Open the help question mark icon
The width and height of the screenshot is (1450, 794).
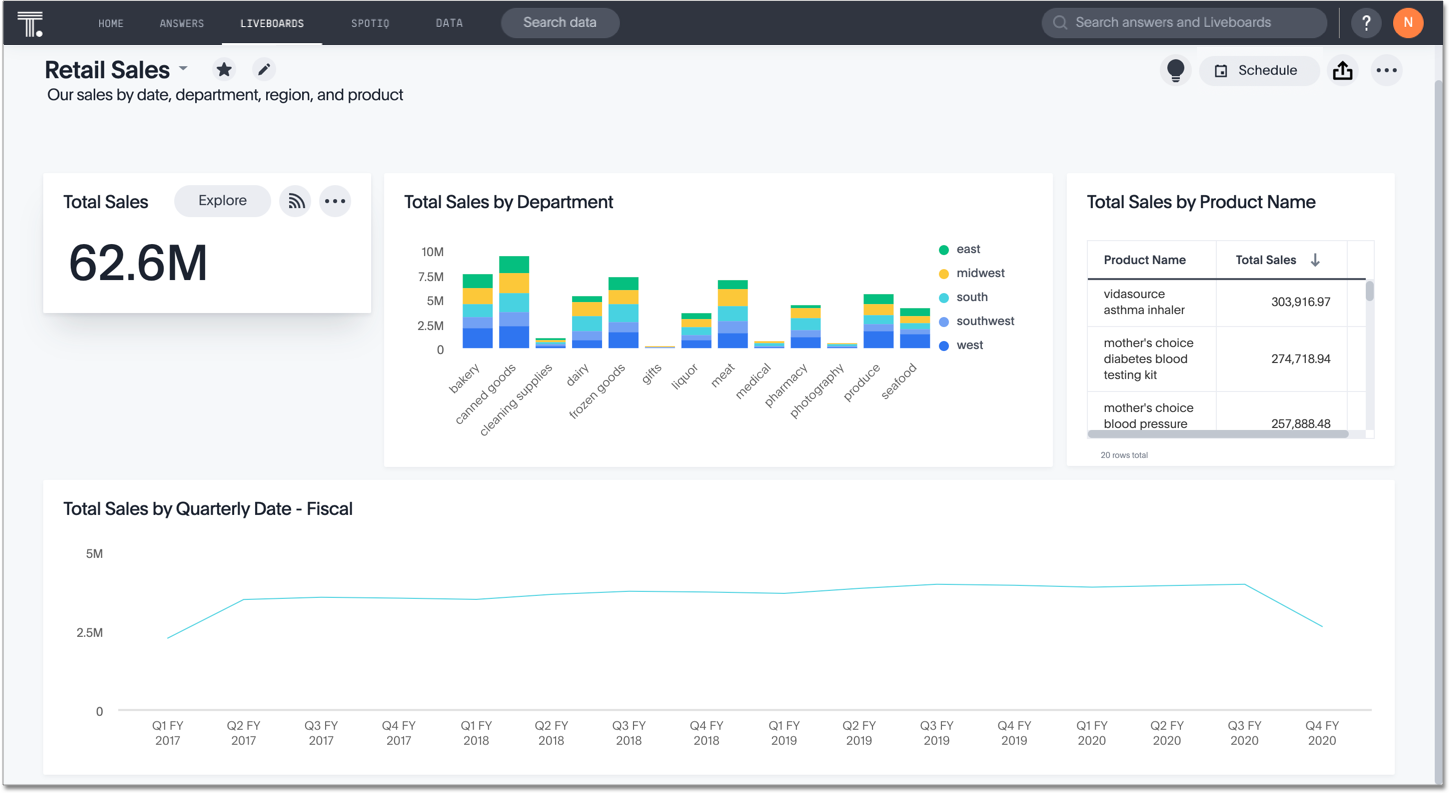(x=1366, y=22)
